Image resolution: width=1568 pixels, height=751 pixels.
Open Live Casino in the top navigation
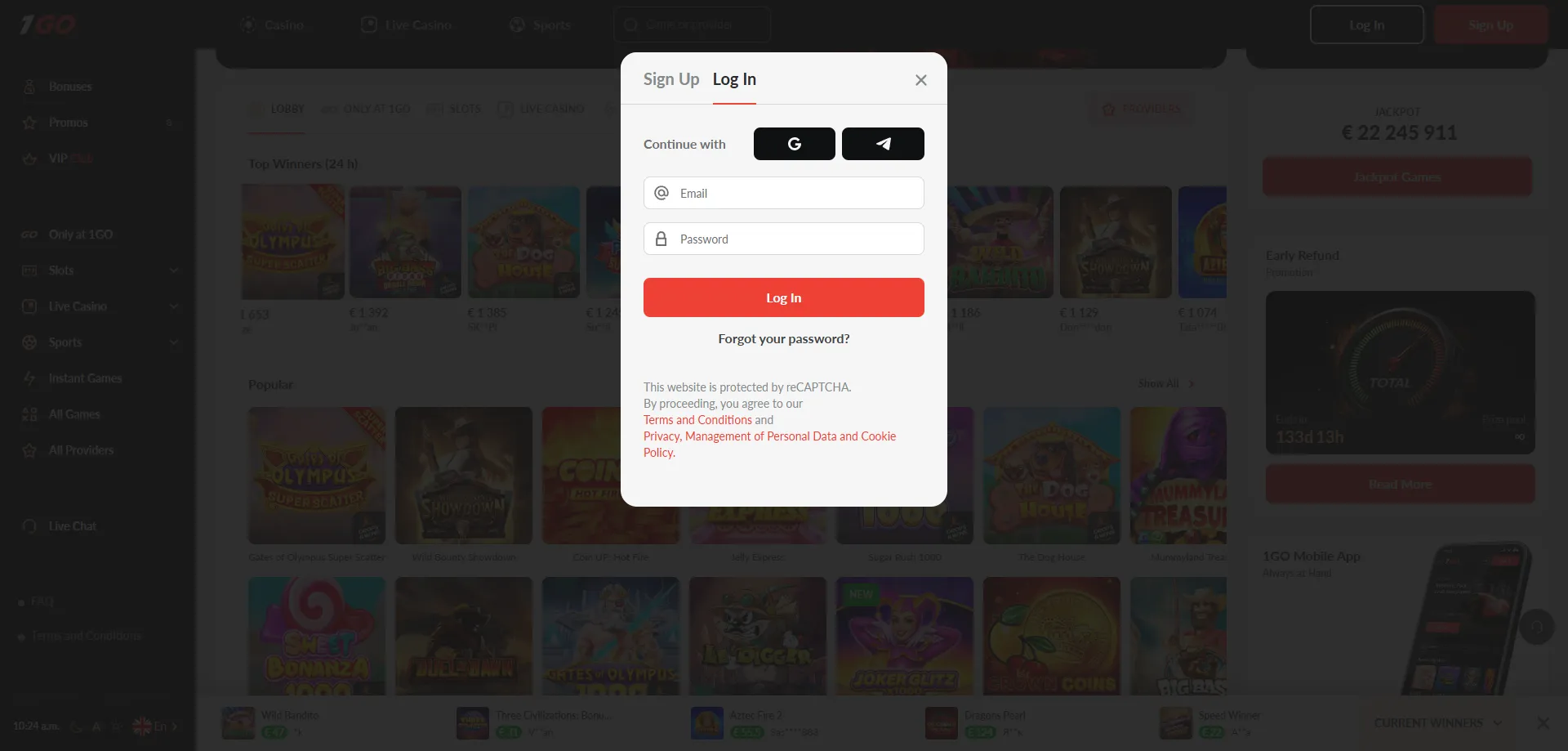point(406,25)
